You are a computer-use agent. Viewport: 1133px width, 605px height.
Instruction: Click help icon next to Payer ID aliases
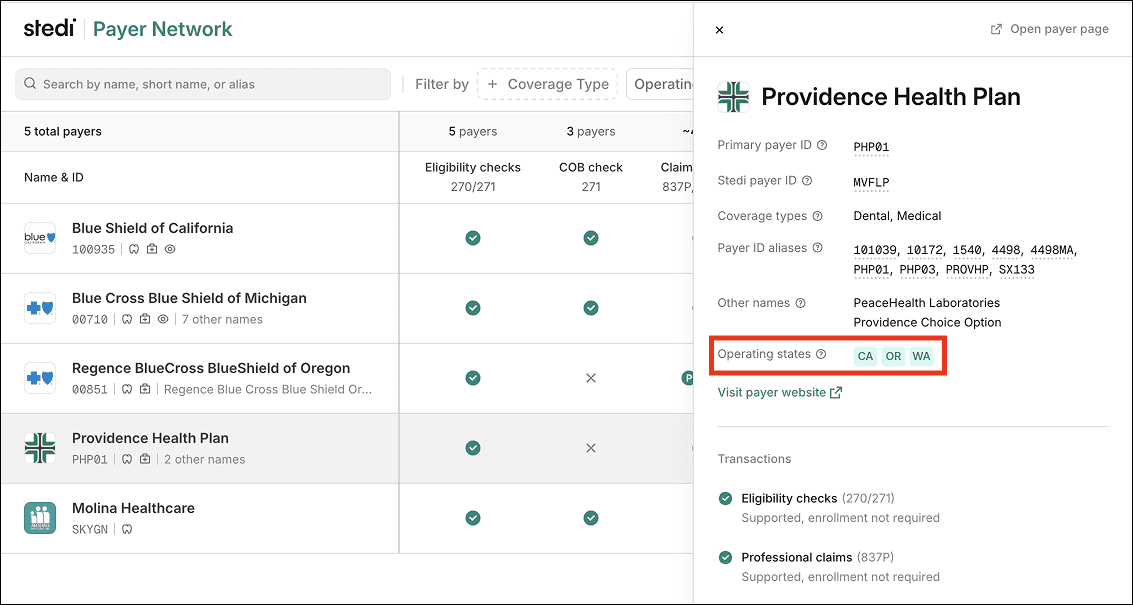817,247
